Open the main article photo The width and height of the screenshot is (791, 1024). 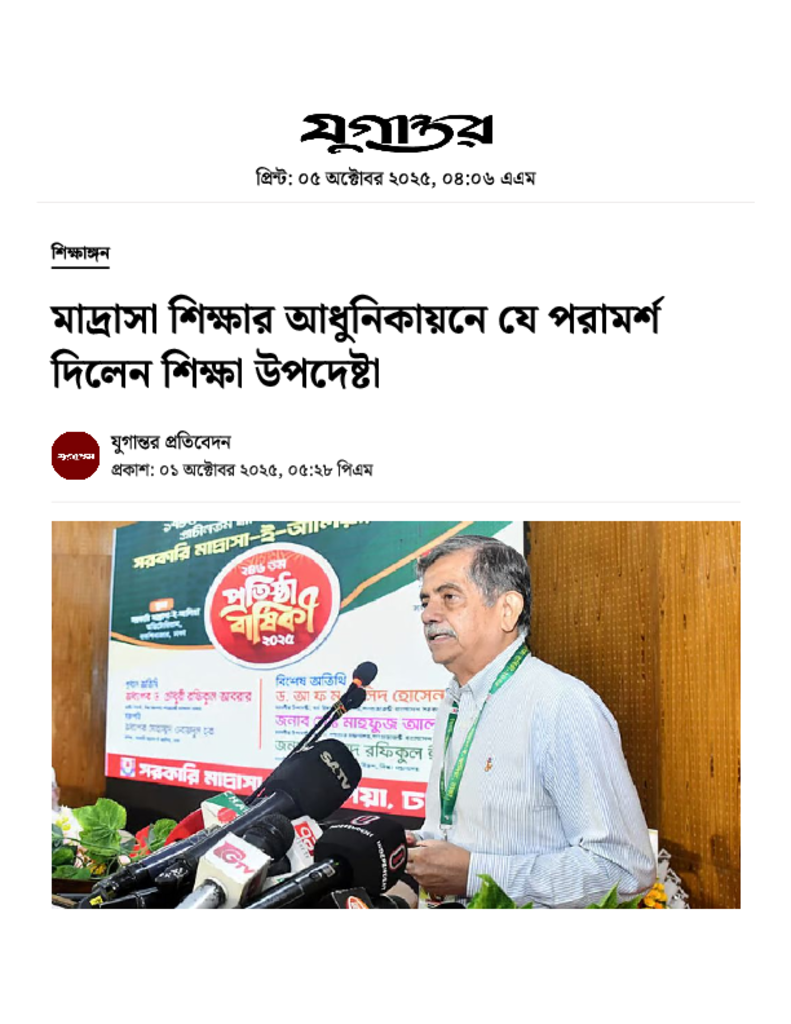point(396,714)
